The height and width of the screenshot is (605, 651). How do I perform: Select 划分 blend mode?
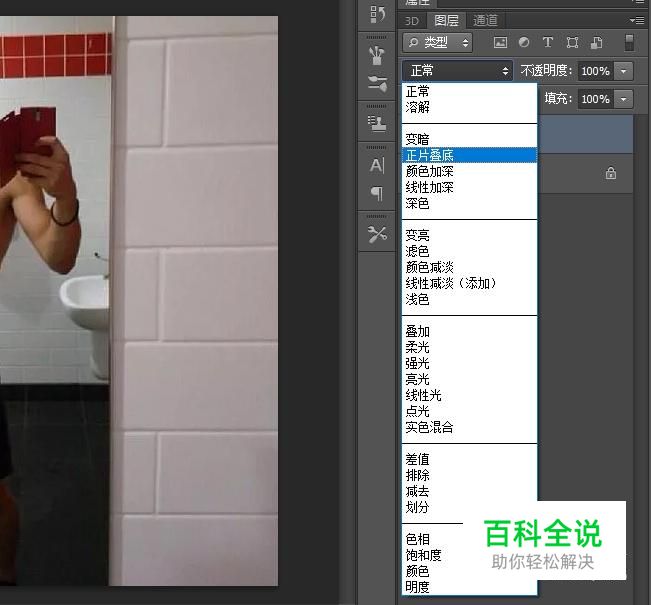pyautogui.click(x=470, y=507)
